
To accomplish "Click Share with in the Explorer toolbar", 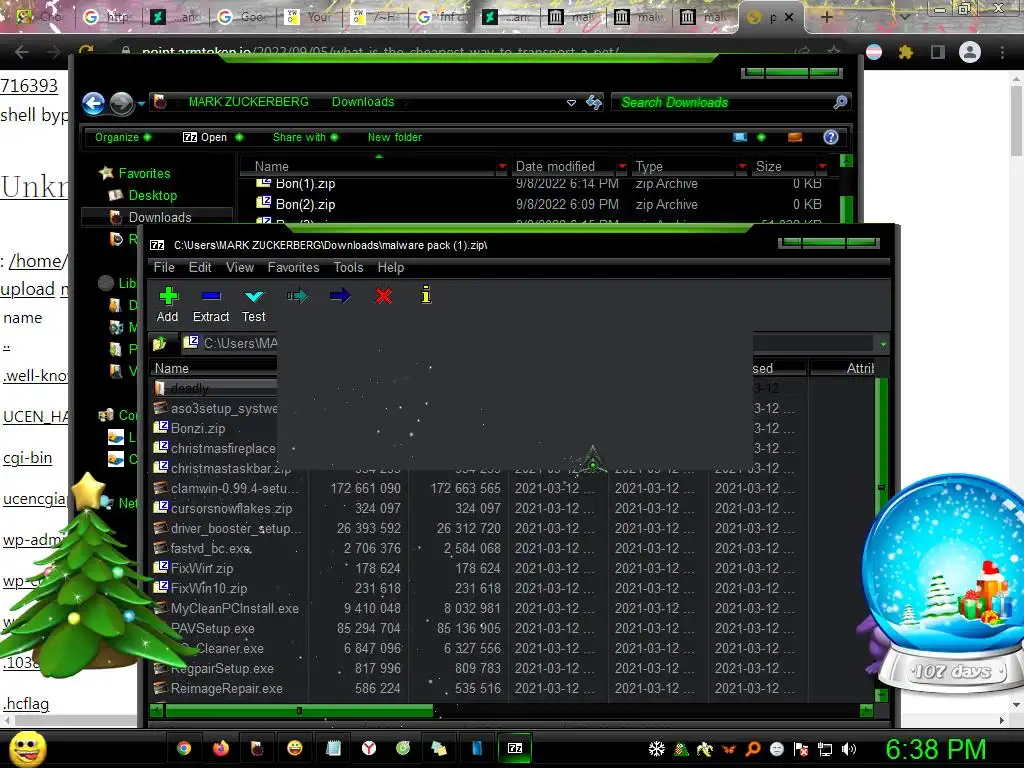I will point(305,137).
